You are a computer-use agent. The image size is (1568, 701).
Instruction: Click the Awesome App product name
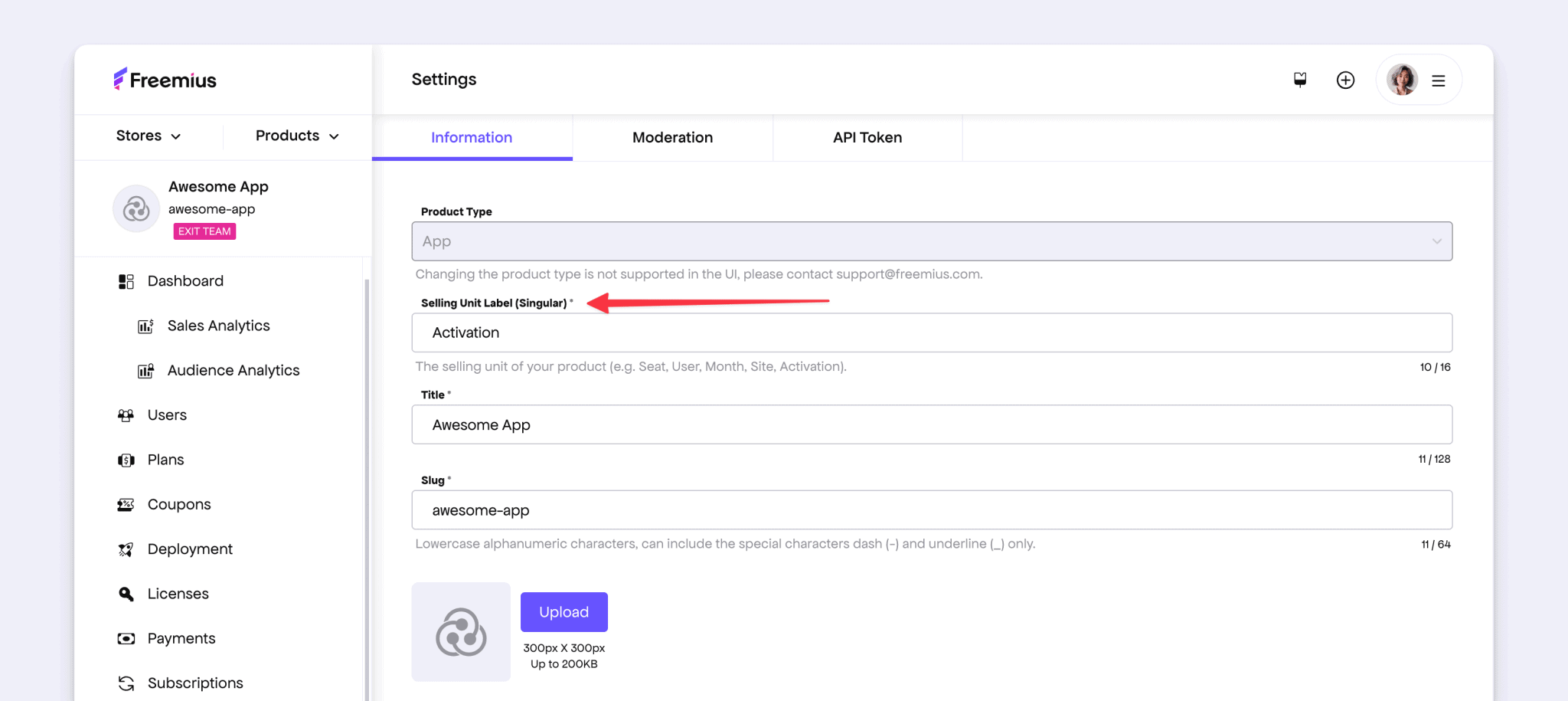pos(218,187)
